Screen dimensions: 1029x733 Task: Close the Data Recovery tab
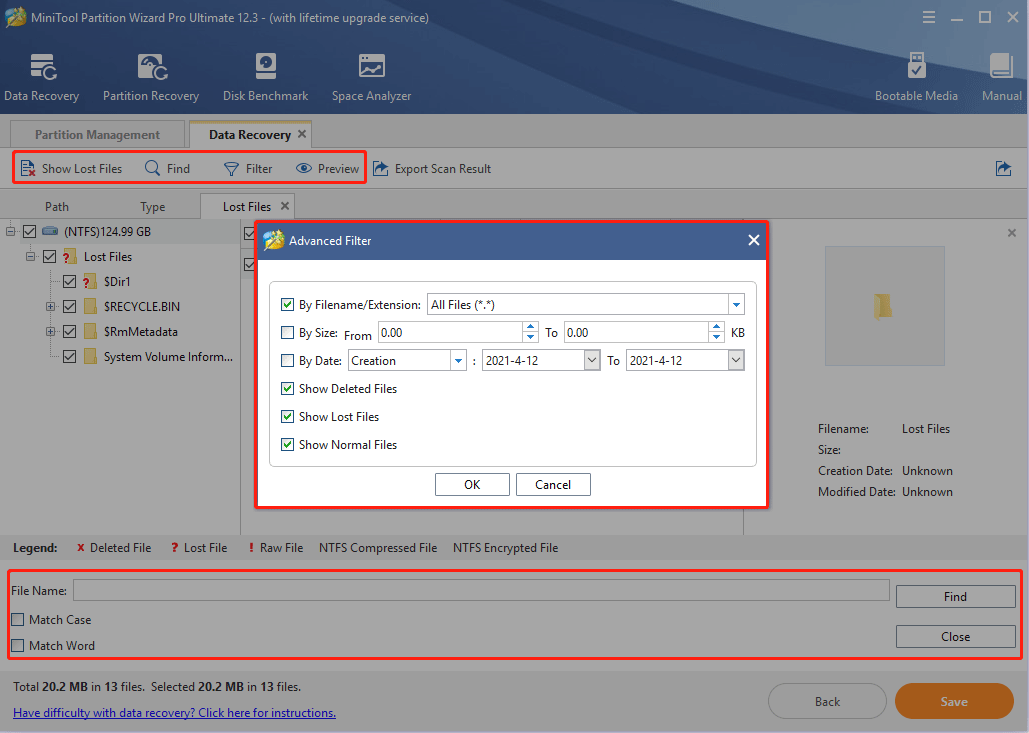302,134
